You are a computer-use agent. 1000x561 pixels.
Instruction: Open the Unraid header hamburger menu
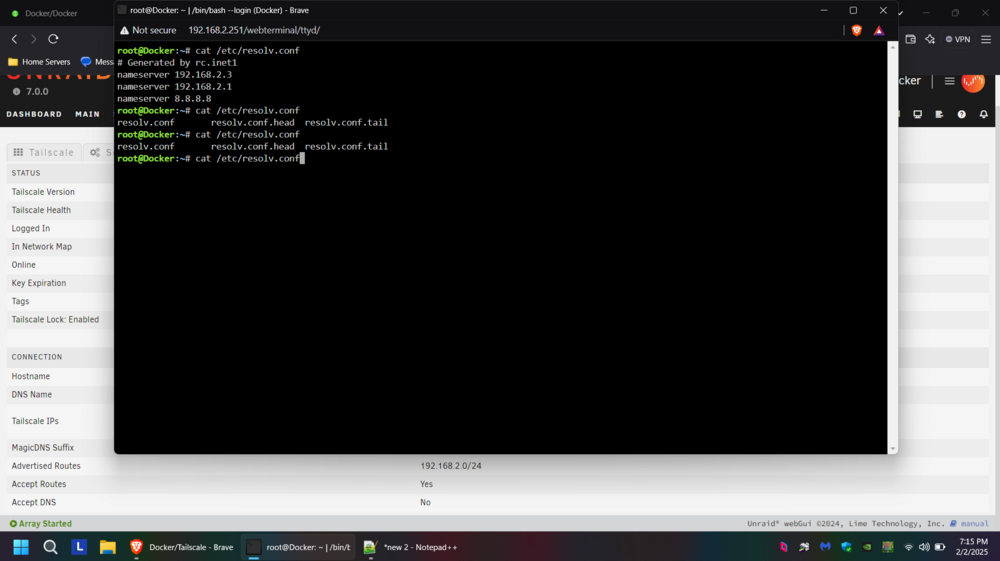tap(950, 81)
